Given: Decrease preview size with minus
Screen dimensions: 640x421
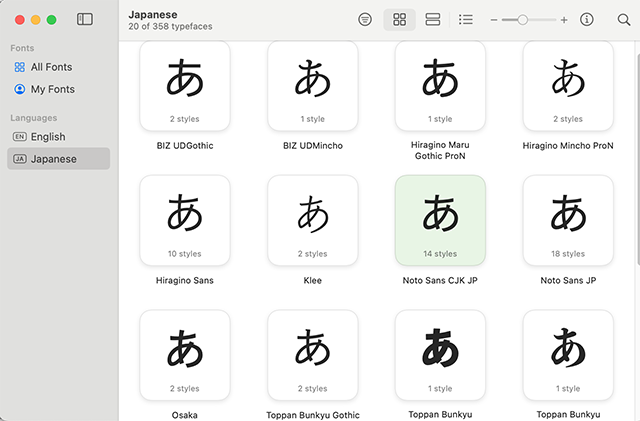Looking at the screenshot, I should point(494,20).
